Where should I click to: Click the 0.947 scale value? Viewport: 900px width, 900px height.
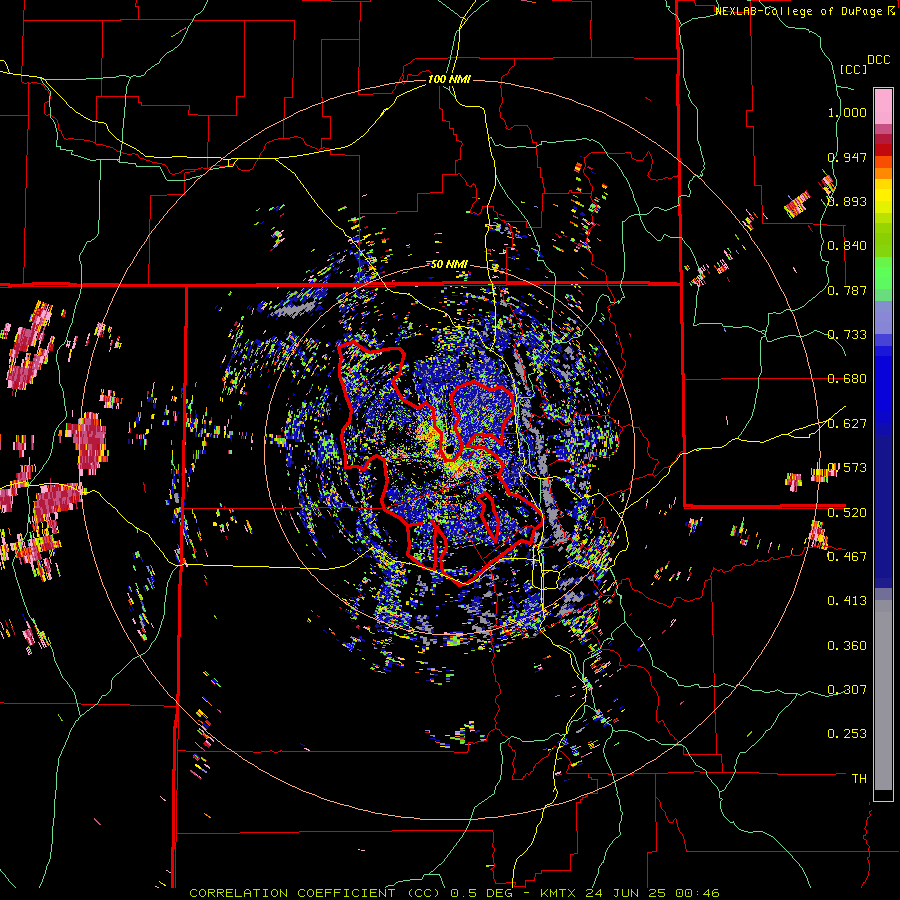[847, 157]
